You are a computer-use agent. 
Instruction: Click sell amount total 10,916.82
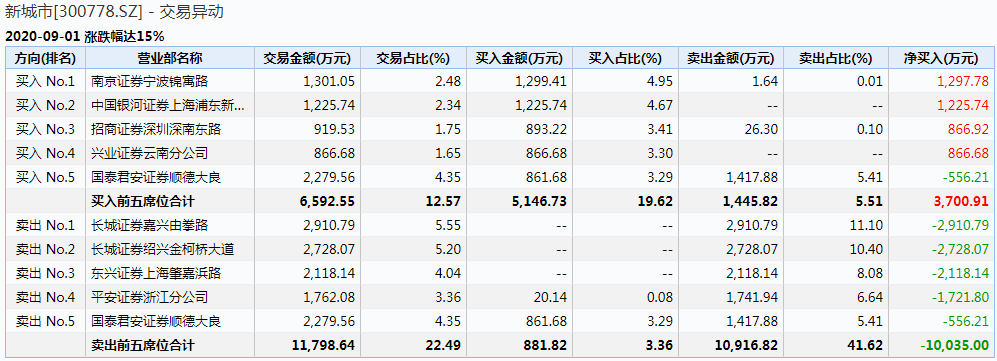point(747,346)
